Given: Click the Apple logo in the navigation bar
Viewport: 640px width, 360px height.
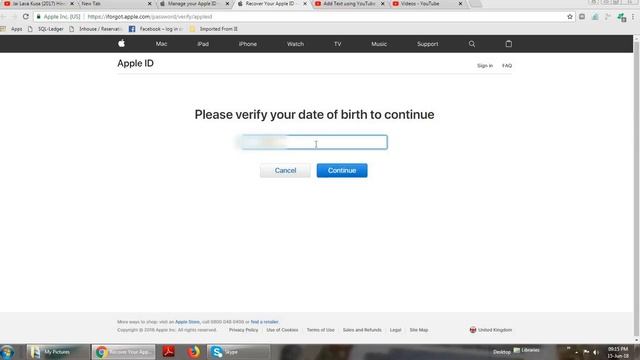Looking at the screenshot, I should [121, 43].
